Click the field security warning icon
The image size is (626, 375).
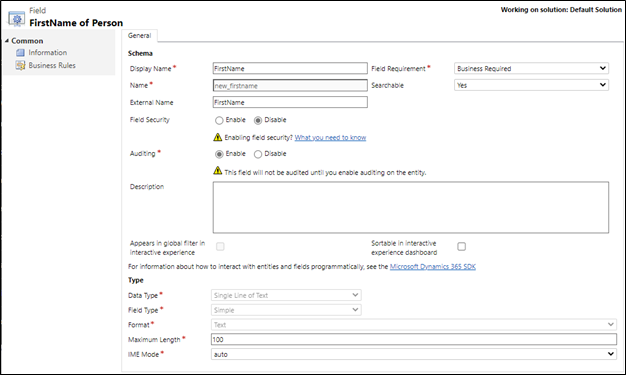coord(218,137)
